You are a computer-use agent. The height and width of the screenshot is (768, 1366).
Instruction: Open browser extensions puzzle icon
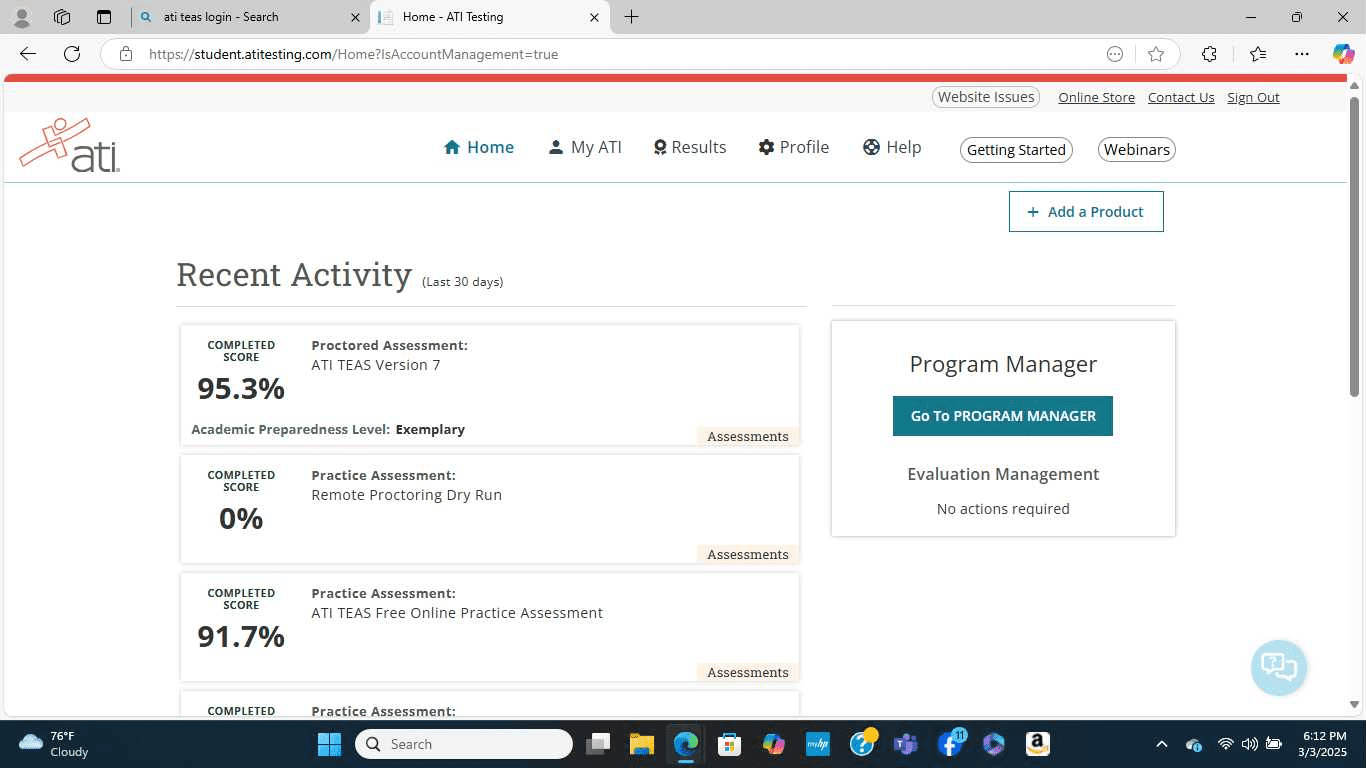[1209, 54]
